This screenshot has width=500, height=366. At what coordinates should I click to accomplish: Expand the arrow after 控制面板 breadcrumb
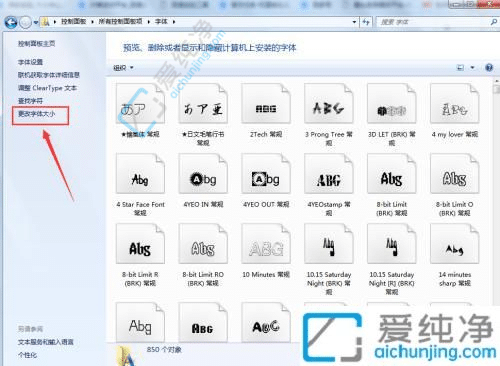92,22
